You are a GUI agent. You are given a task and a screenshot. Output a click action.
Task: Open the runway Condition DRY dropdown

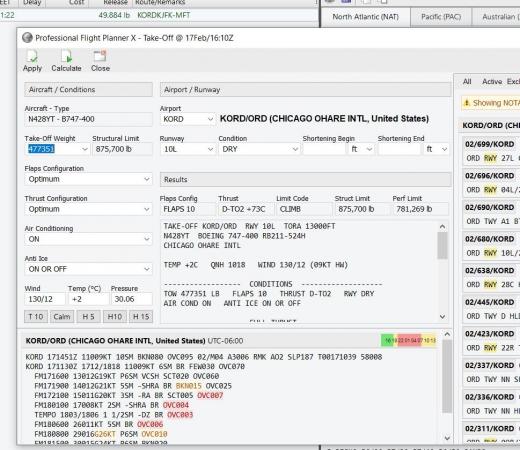point(259,149)
